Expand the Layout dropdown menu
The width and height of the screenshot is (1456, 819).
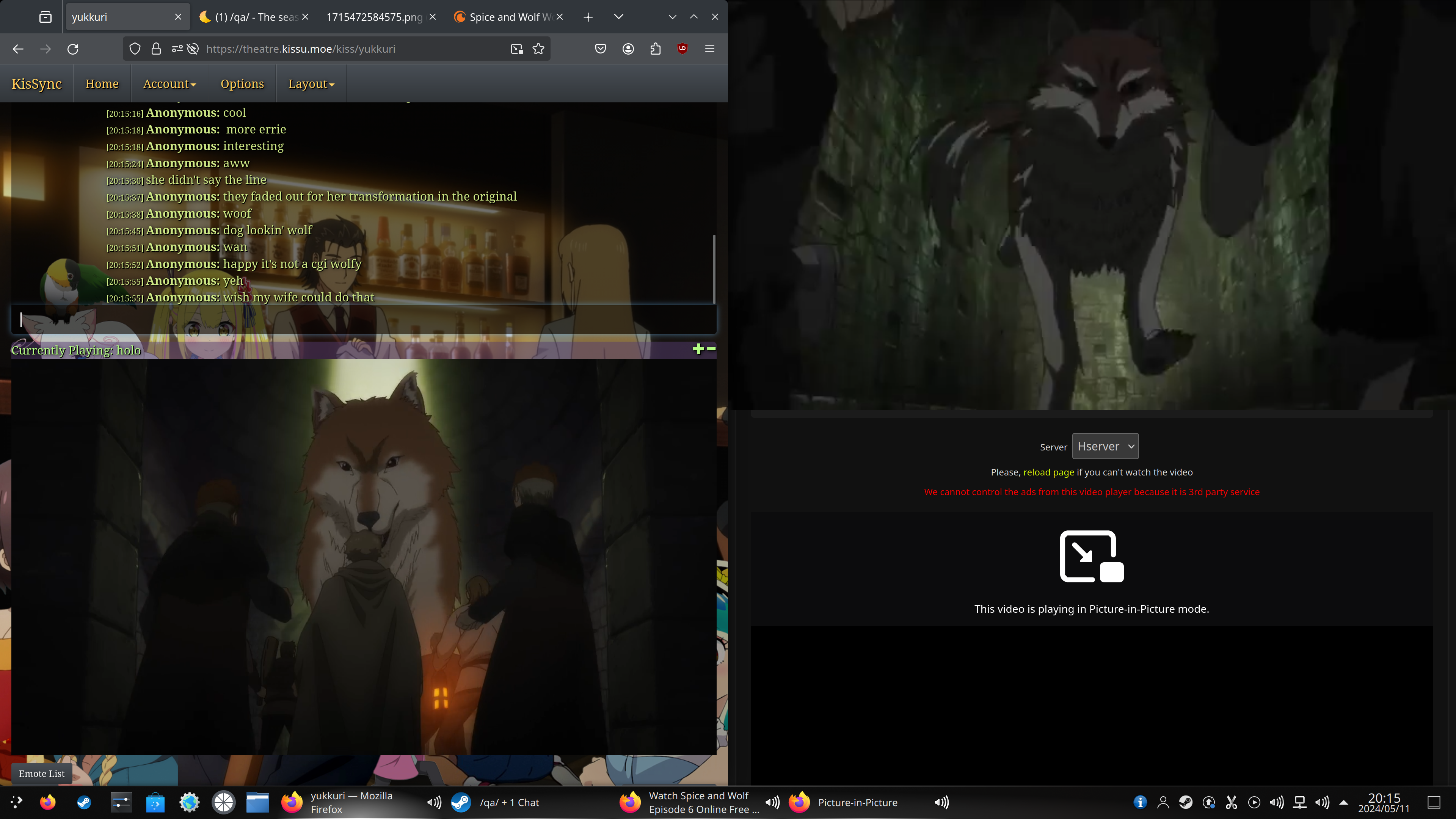311,84
